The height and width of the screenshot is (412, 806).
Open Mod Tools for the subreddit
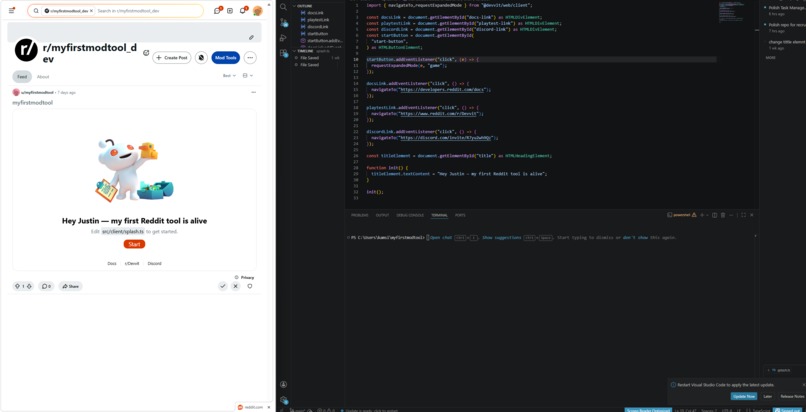click(225, 58)
